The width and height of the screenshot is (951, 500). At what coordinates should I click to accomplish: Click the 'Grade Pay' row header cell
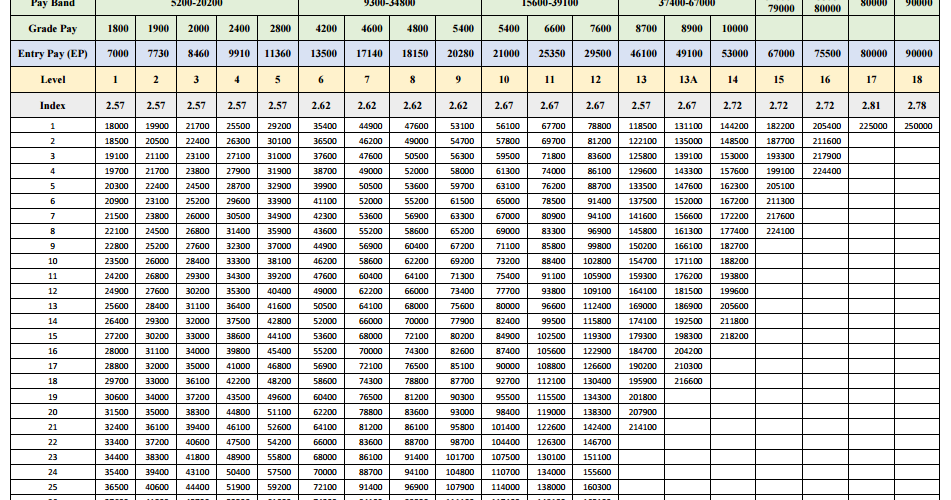pyautogui.click(x=53, y=28)
